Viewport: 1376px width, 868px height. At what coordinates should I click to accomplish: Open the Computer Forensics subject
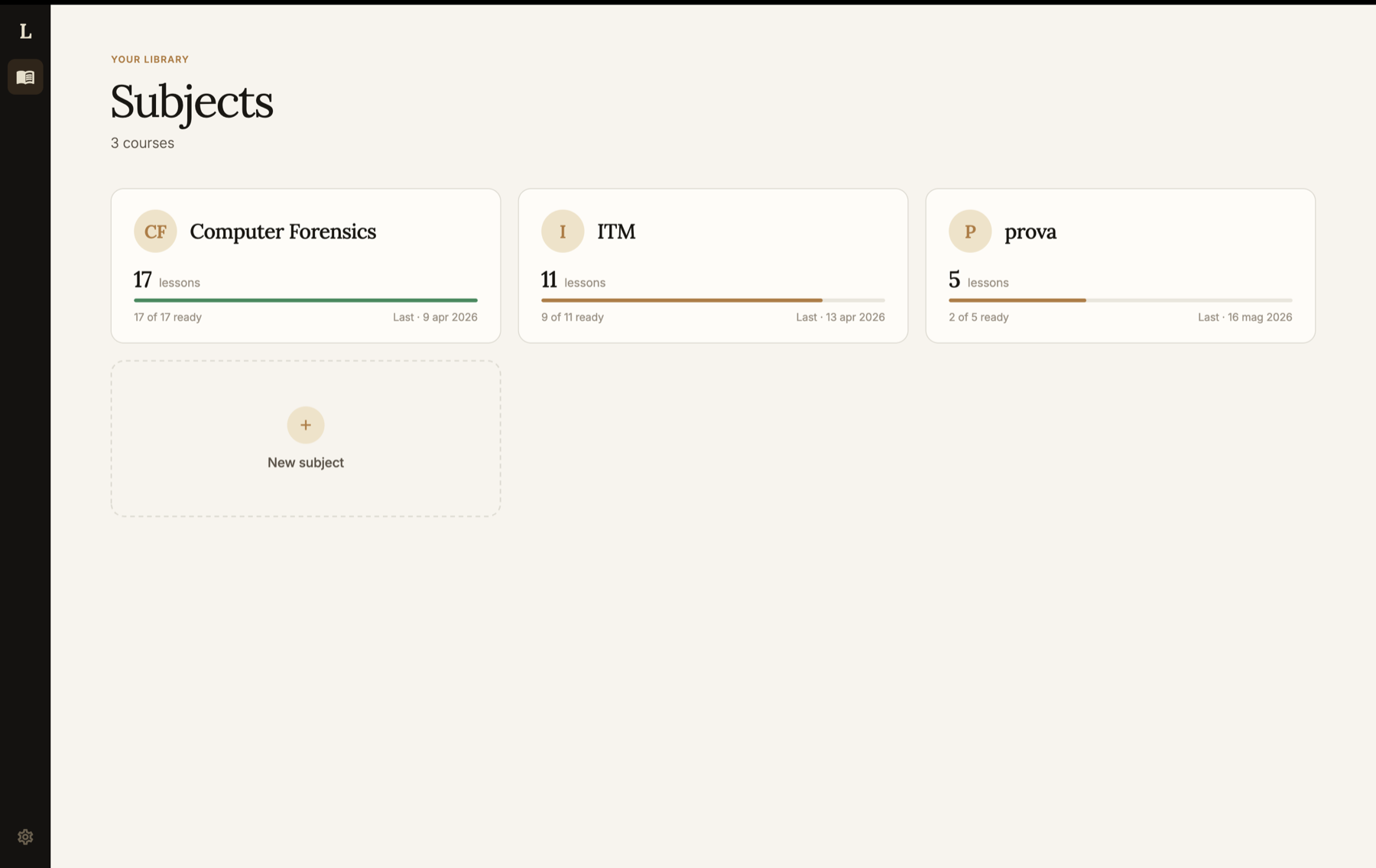306,266
